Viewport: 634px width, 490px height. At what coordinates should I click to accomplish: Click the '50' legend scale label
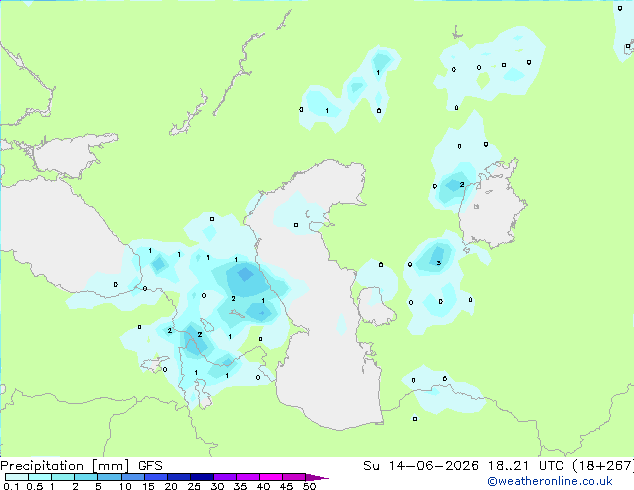click(x=309, y=486)
